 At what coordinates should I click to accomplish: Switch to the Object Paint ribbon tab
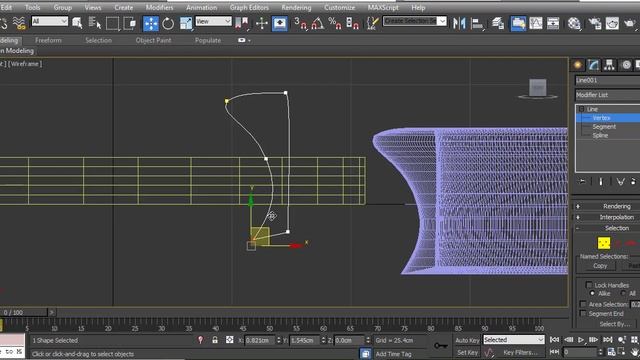153,40
